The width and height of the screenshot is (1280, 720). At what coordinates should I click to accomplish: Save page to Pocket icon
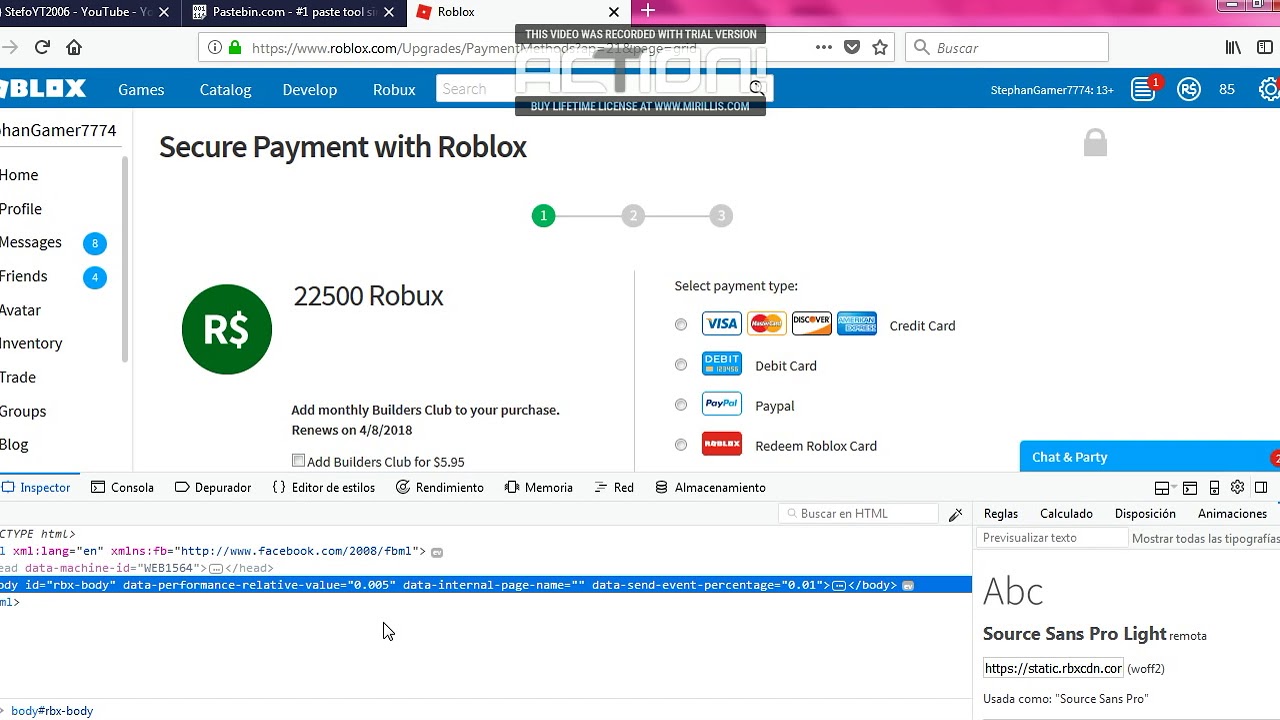coord(852,47)
